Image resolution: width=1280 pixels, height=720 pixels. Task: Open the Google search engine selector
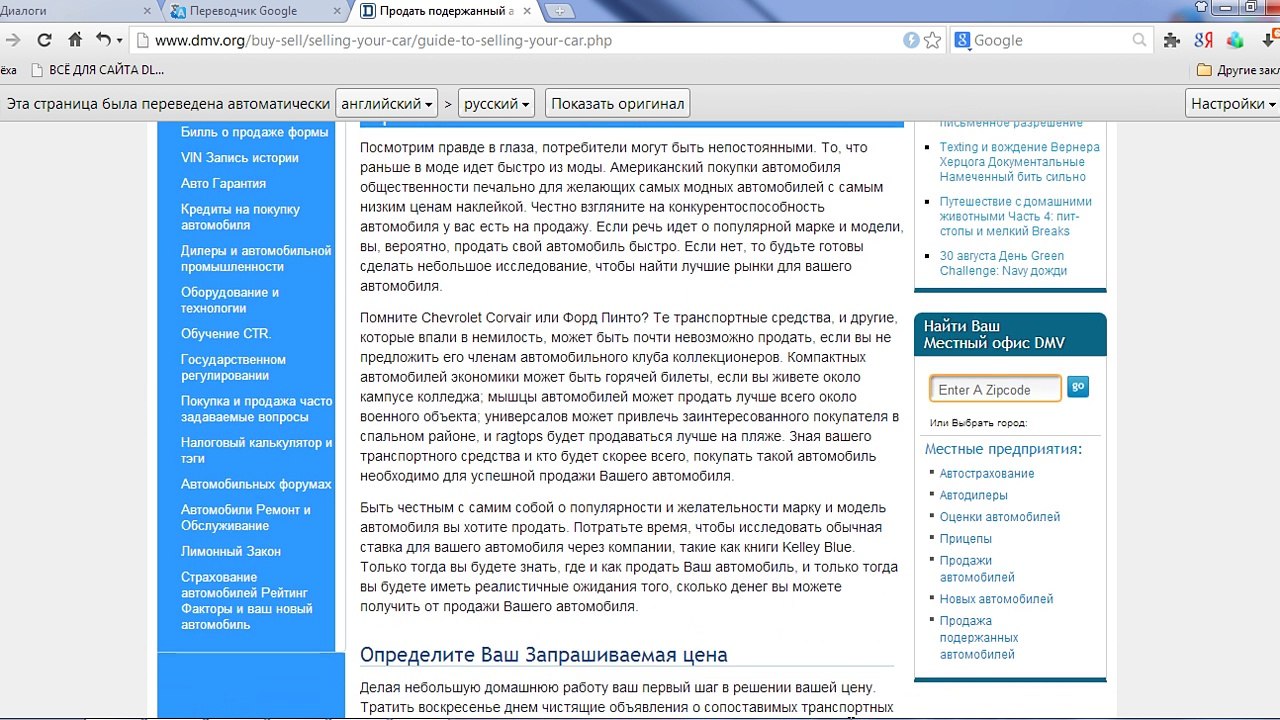coord(962,40)
